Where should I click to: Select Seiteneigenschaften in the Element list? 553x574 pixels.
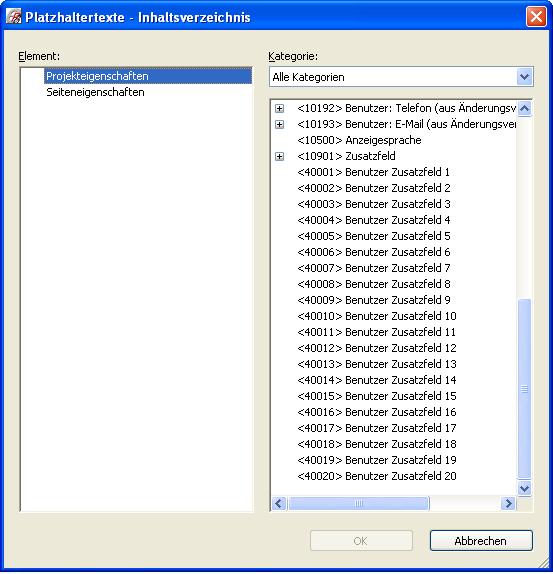pos(95,92)
